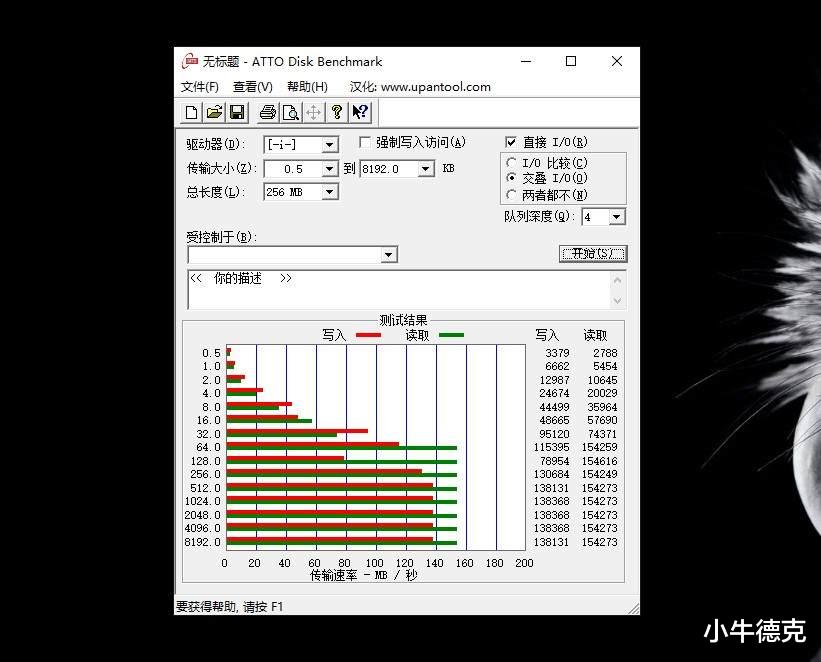The width and height of the screenshot is (821, 662).
Task: Save results with the floppy disk icon
Action: coord(237,112)
